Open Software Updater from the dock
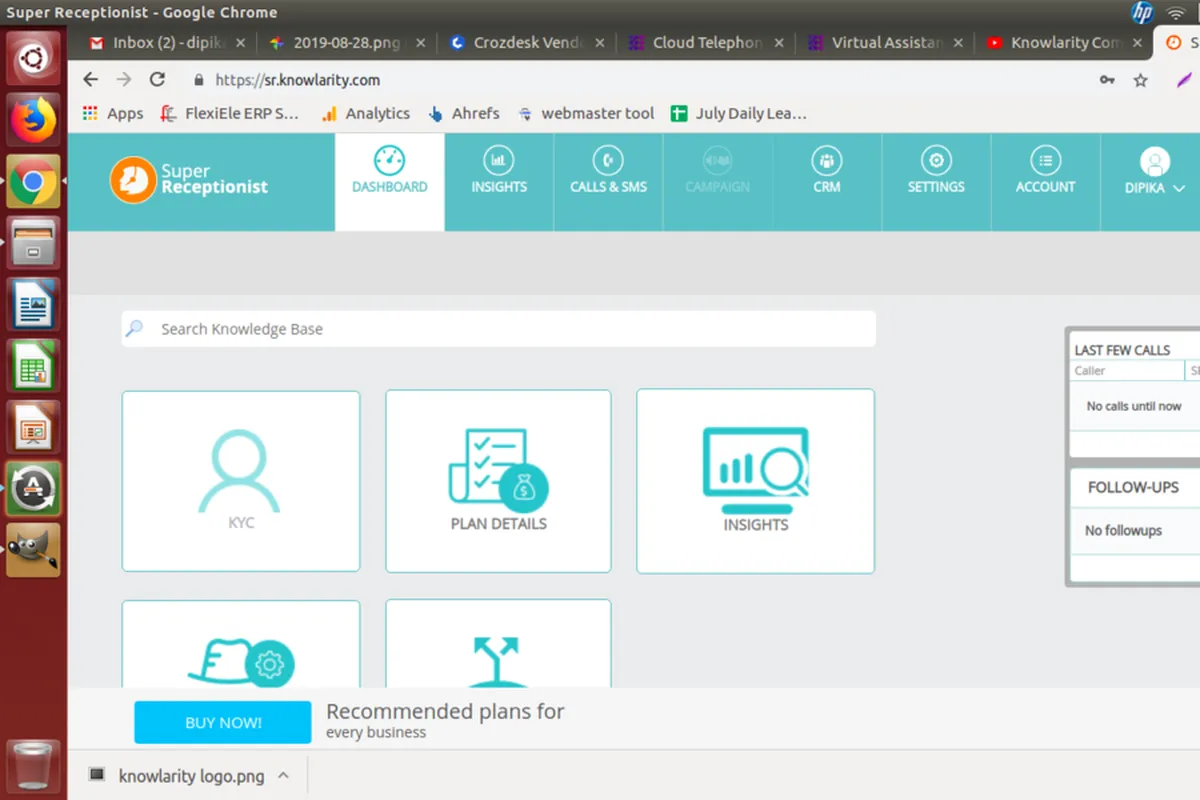This screenshot has height=800, width=1200. tap(33, 489)
